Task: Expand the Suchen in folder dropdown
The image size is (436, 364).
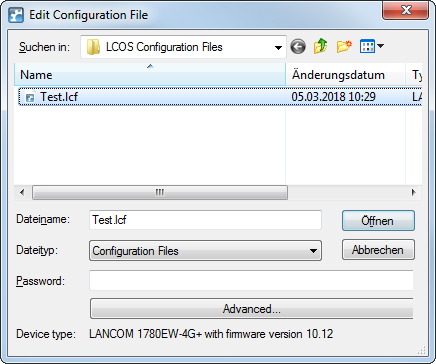Action: 278,47
